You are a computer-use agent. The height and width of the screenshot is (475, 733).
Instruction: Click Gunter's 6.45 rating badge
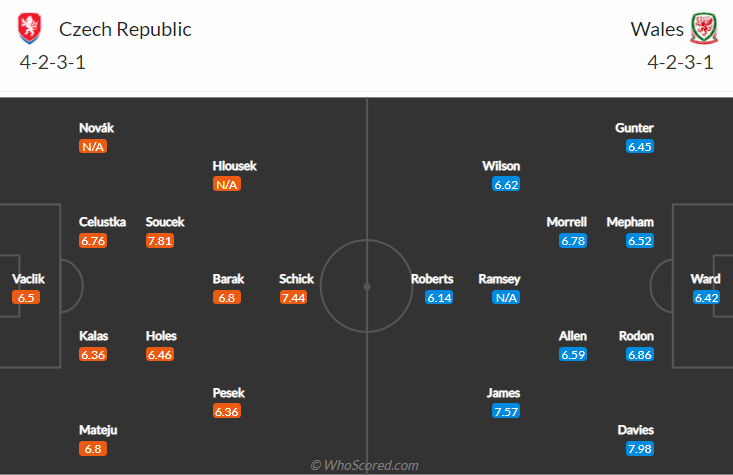(x=640, y=146)
